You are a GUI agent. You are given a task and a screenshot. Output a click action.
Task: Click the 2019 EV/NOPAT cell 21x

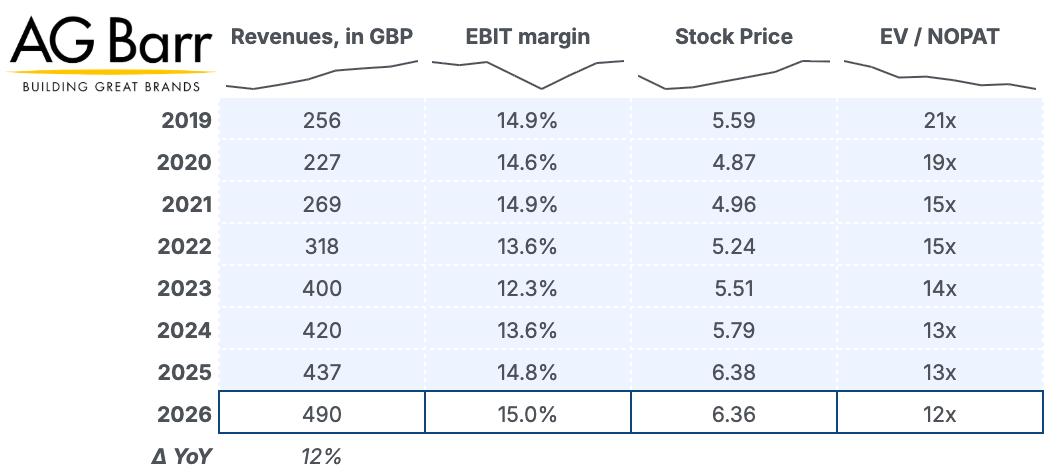940,120
